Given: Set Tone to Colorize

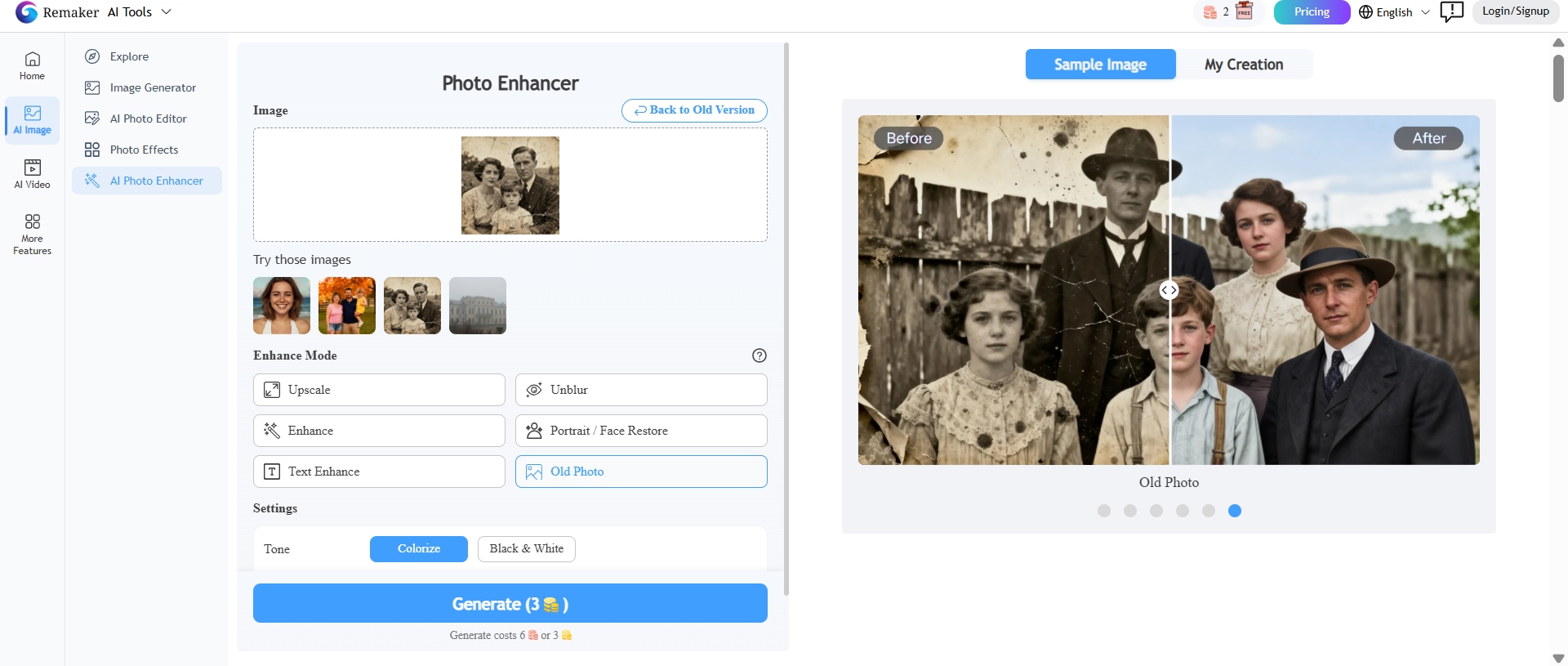Looking at the screenshot, I should point(419,549).
